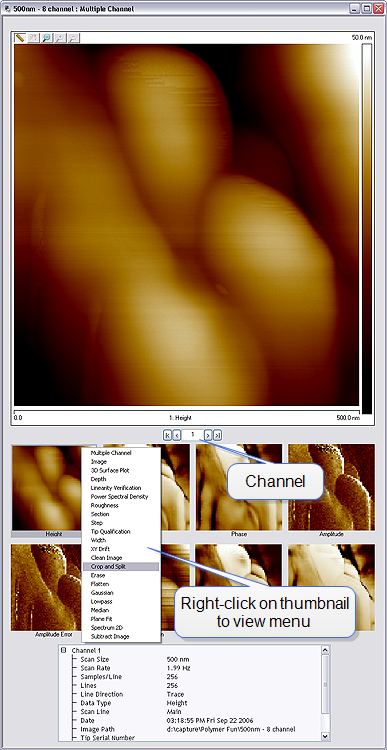Go to next channel arrow
The width and height of the screenshot is (387, 750).
coord(208,435)
